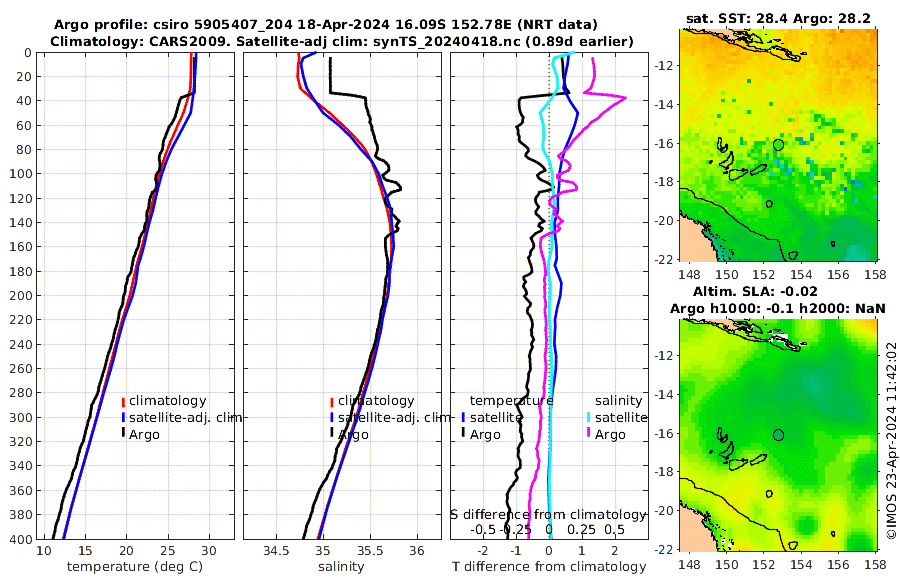Click the '-14' latitude tick on the SLA map
Viewport: 900px width, 580px height.
point(663,395)
